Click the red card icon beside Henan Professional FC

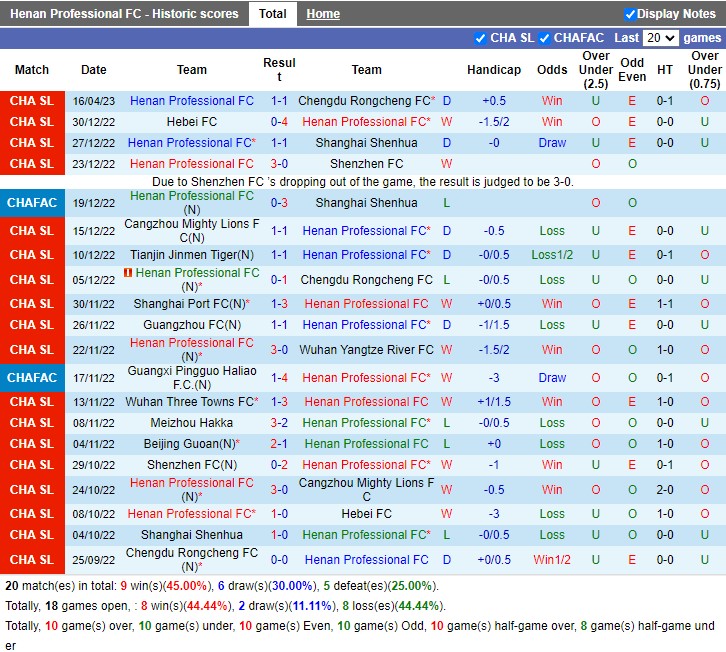(128, 273)
